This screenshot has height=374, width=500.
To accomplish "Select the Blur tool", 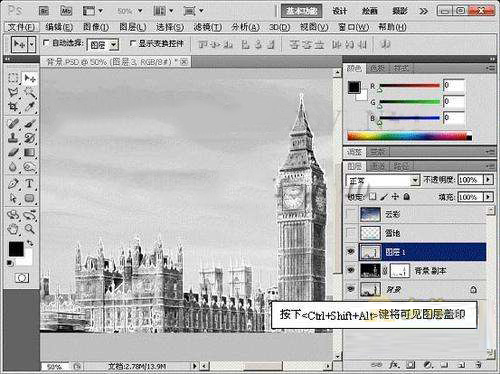I will pyautogui.click(x=13, y=167).
